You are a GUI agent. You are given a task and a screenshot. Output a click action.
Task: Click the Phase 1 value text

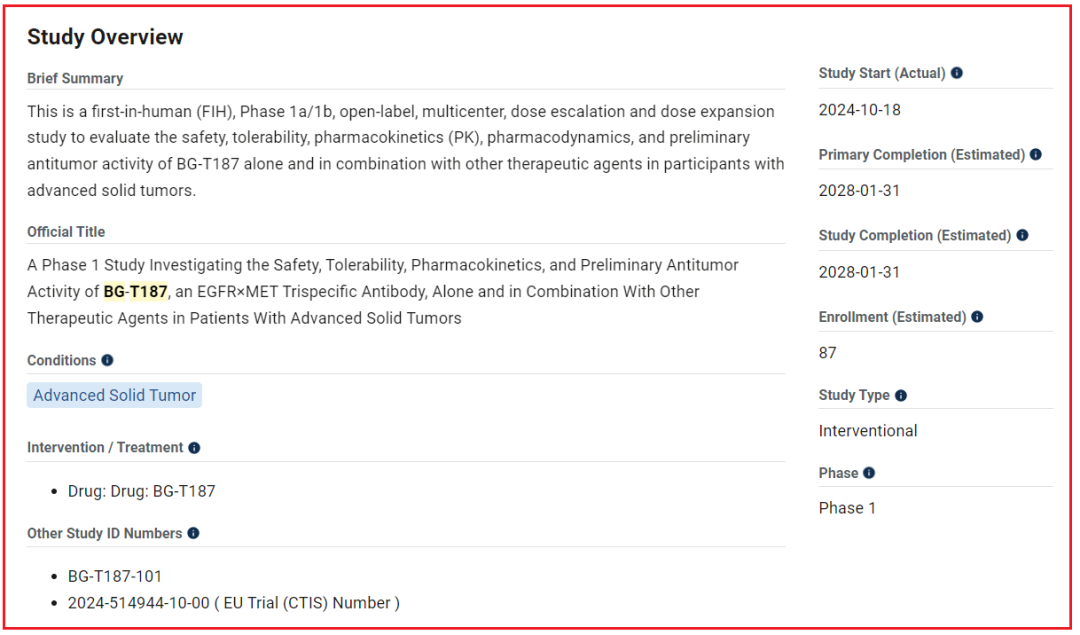847,508
